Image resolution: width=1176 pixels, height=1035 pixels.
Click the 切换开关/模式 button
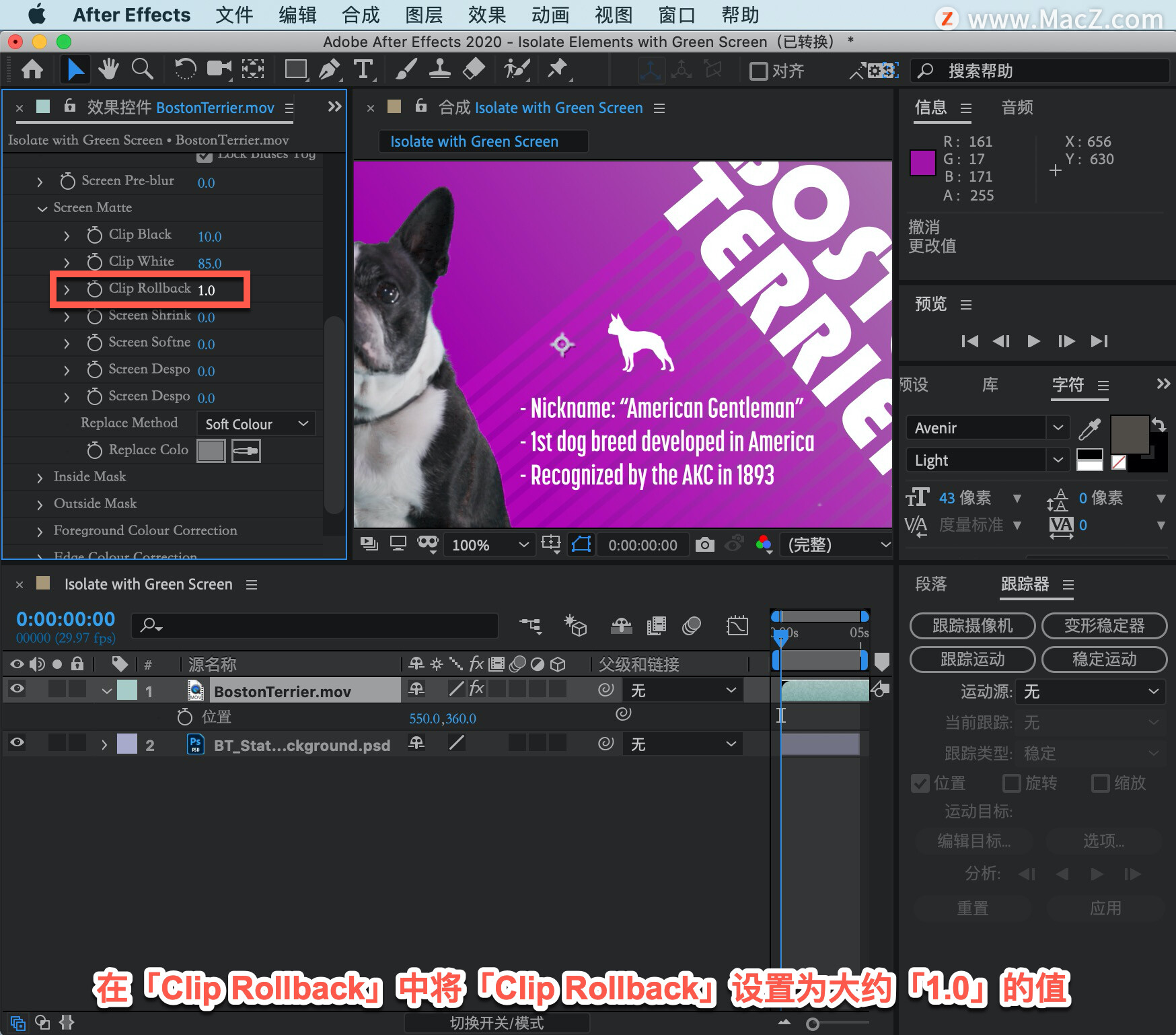(497, 1023)
